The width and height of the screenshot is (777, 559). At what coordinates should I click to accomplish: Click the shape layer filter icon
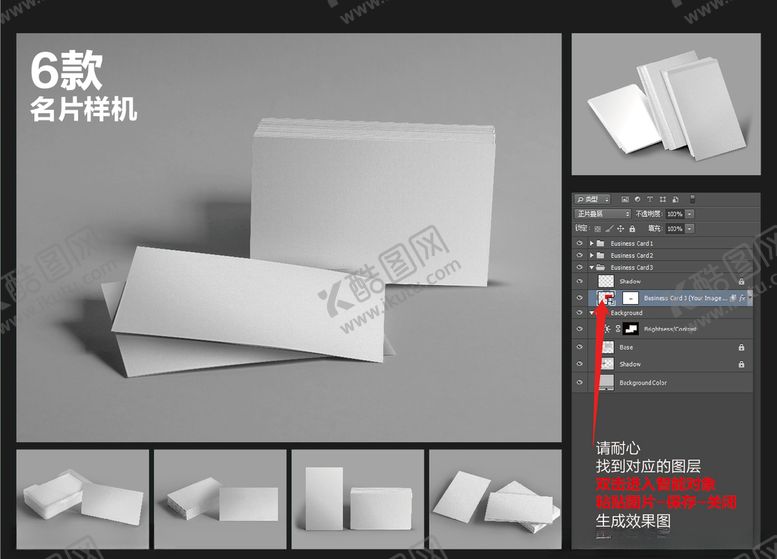(661, 199)
